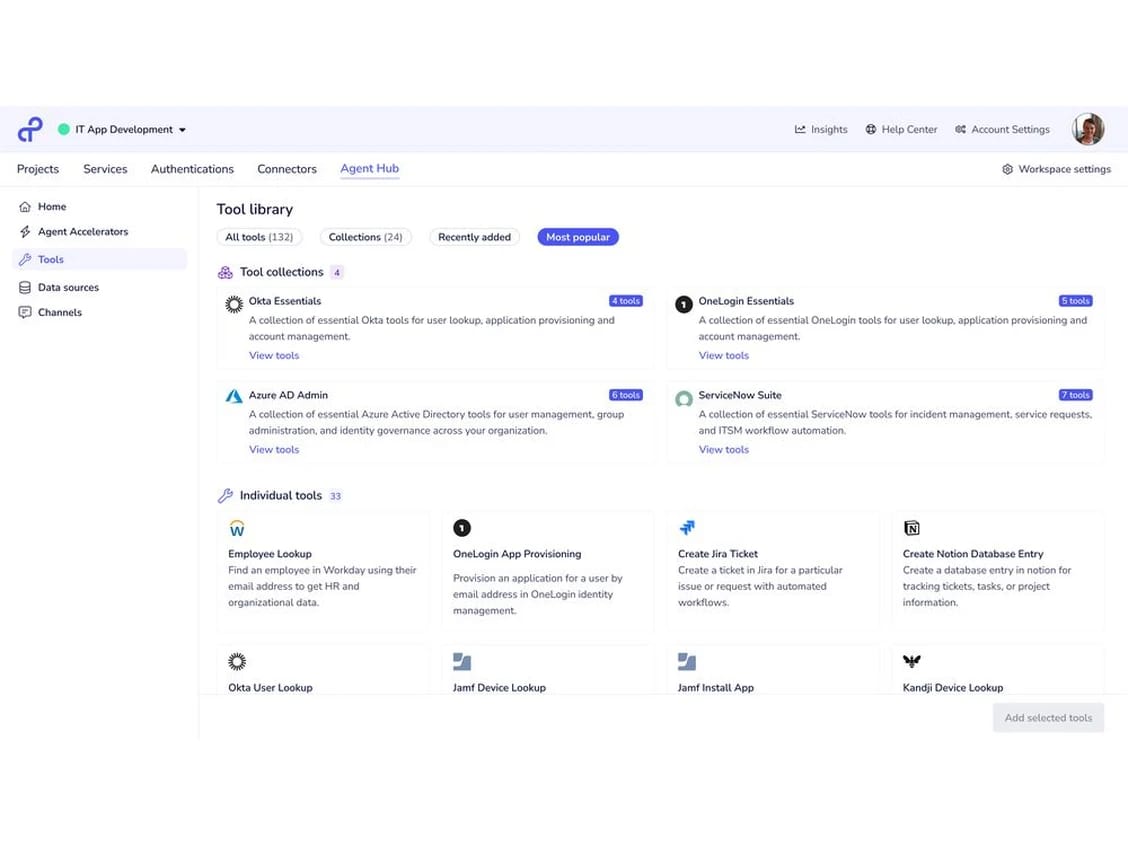Filter by Collections (24)
Viewport: 1128px width, 846px height.
point(365,237)
